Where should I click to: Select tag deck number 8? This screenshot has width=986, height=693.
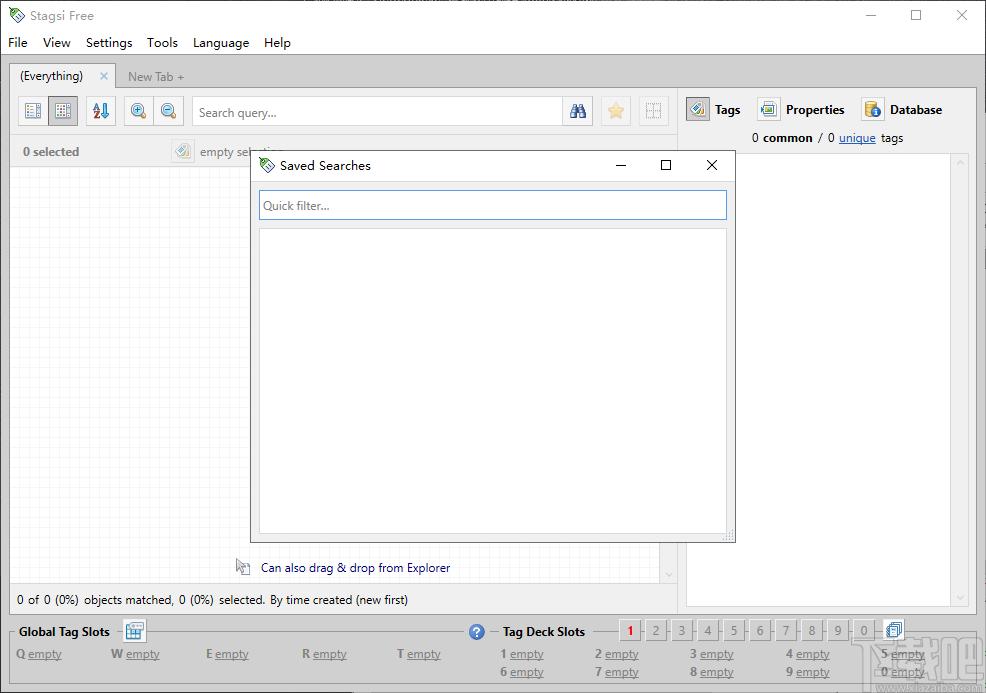[812, 631]
